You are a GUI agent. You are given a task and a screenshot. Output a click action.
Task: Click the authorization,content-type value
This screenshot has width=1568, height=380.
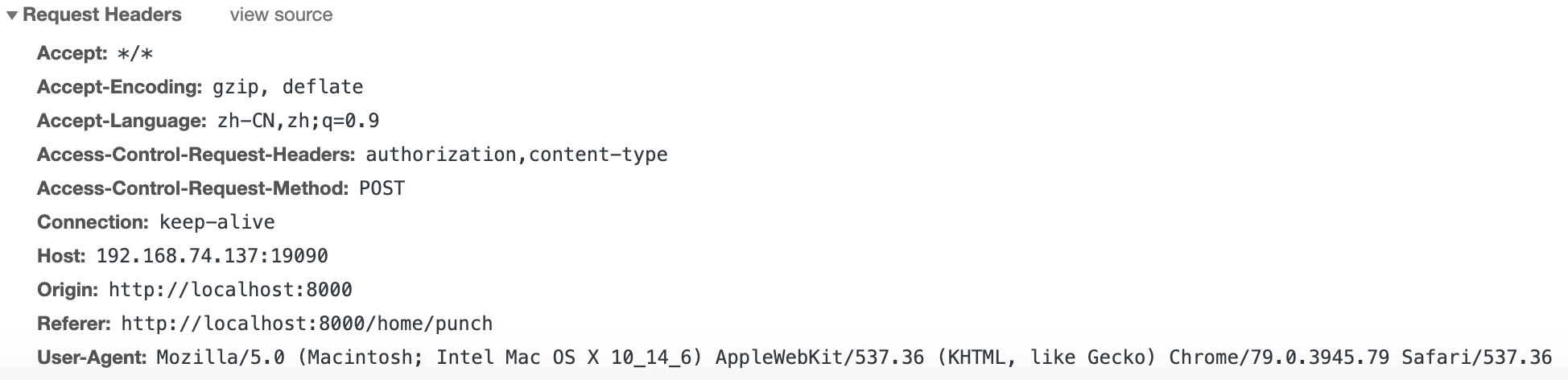click(516, 154)
